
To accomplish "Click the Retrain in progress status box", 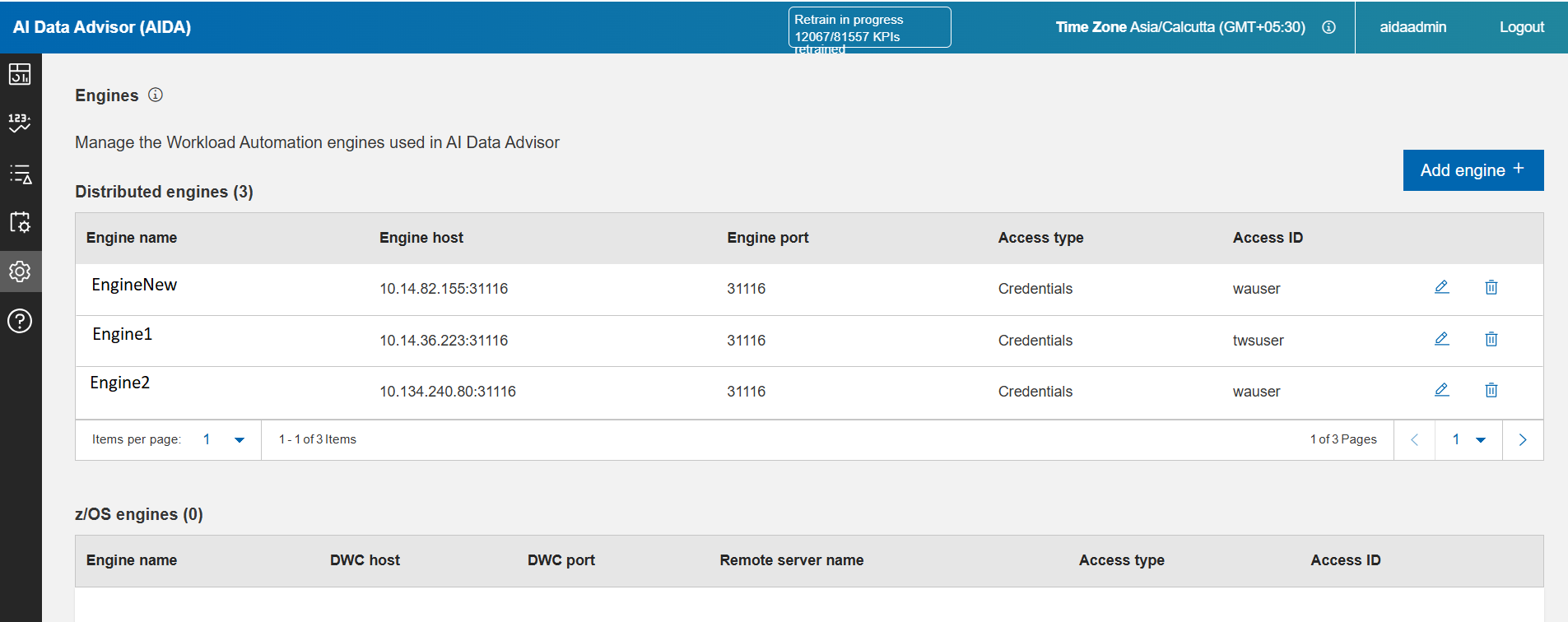I will [869, 28].
